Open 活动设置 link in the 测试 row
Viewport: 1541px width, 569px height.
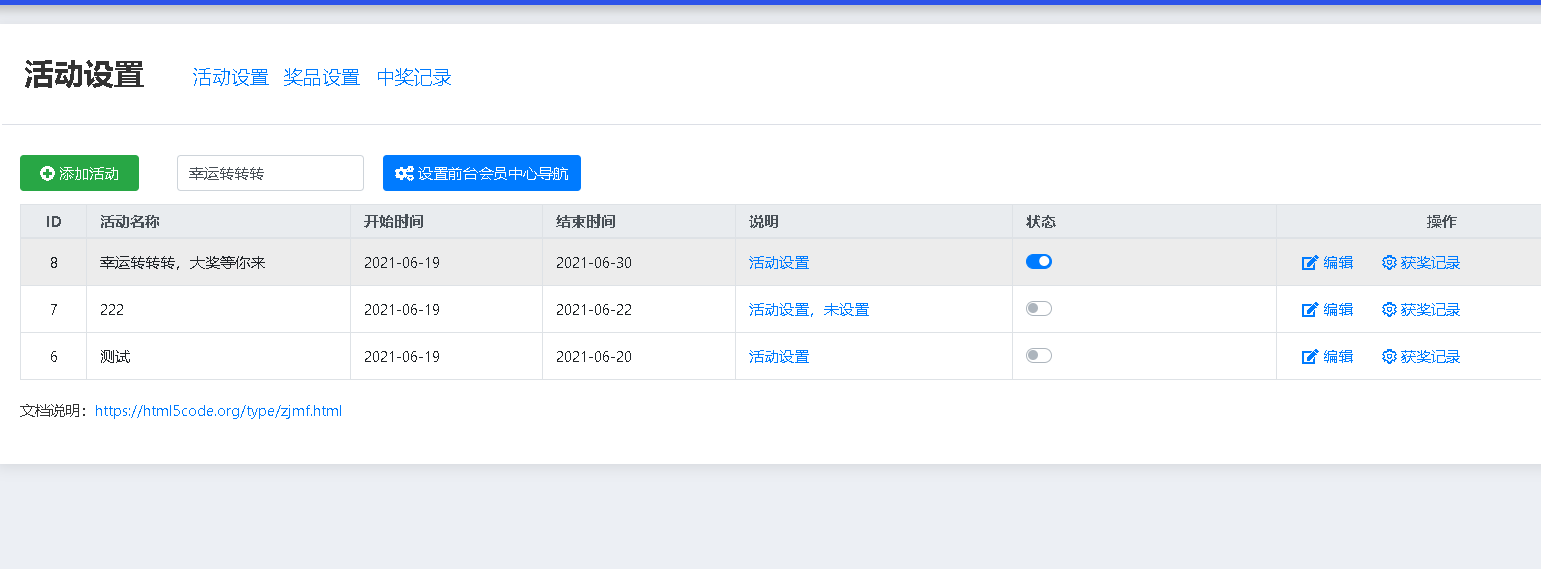point(779,357)
